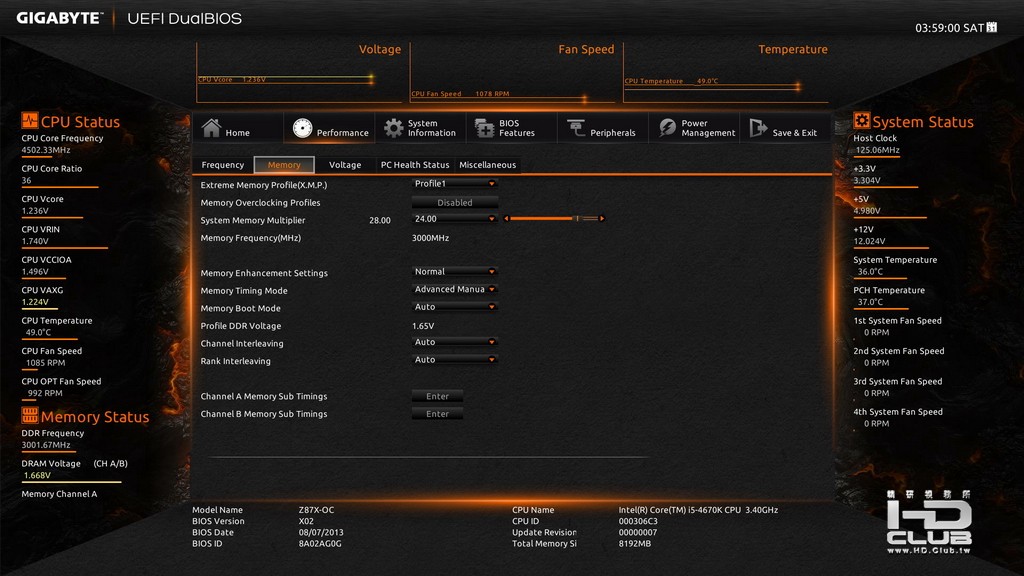Click the Disabled Memory Overclocking Profiles button
Image resolution: width=1024 pixels, height=576 pixels.
pos(455,202)
